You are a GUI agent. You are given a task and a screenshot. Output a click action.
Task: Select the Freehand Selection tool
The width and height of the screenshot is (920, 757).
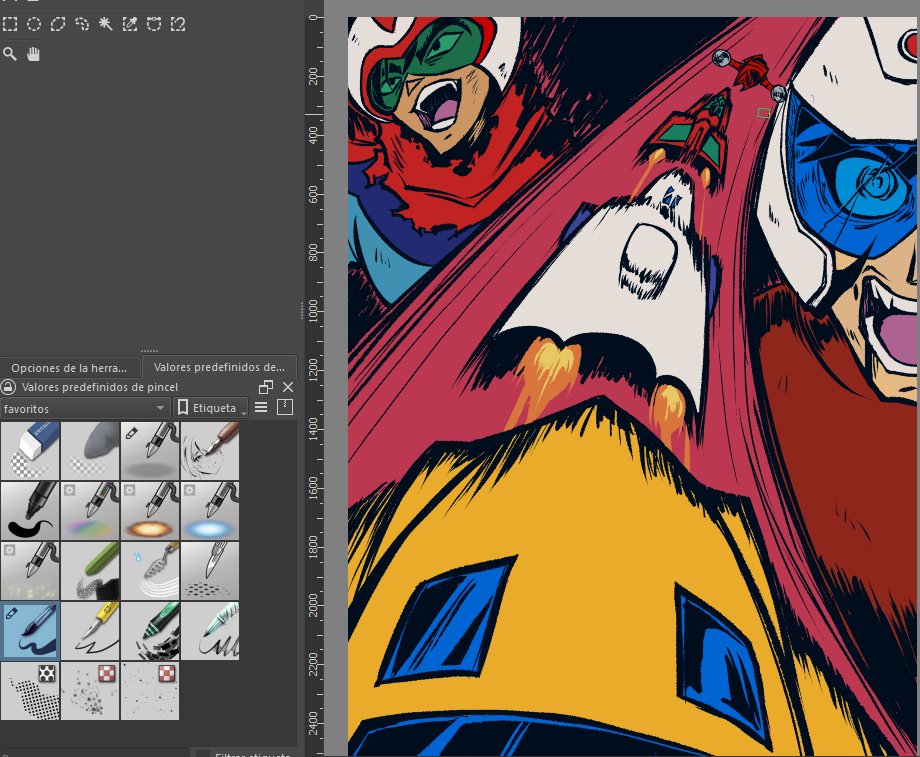tap(82, 24)
